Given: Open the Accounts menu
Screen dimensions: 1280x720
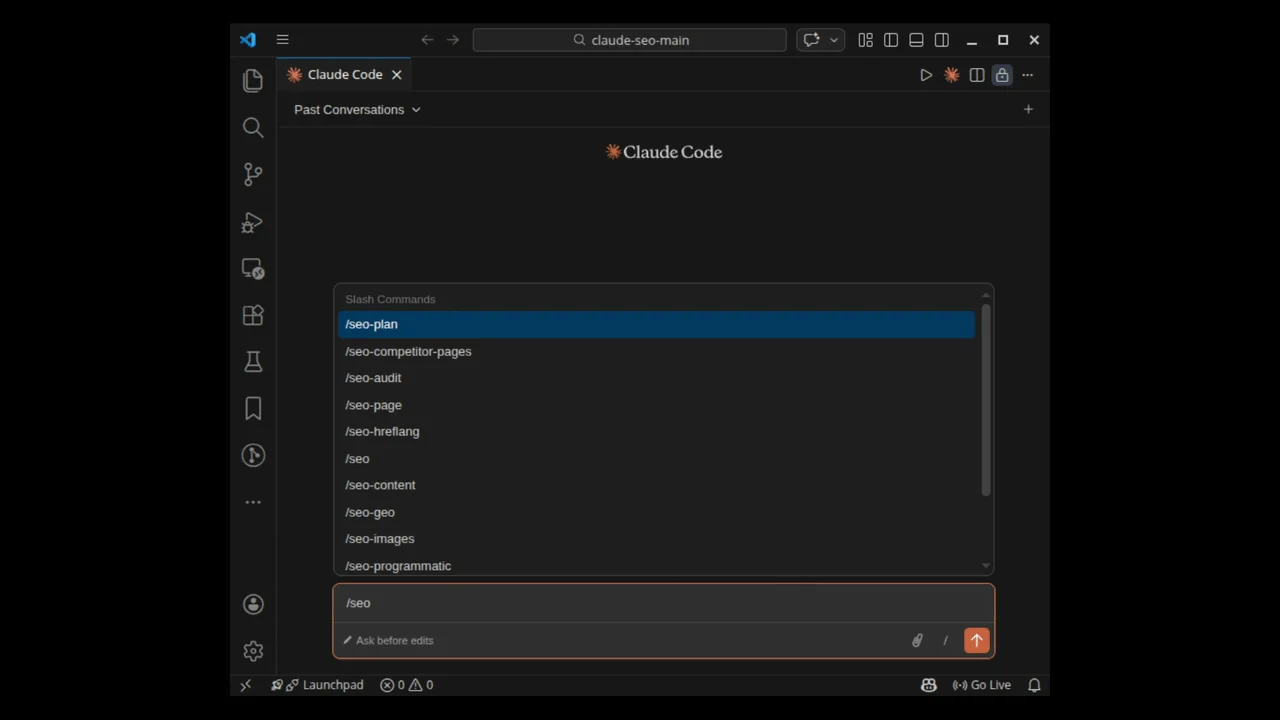Looking at the screenshot, I should tap(253, 604).
